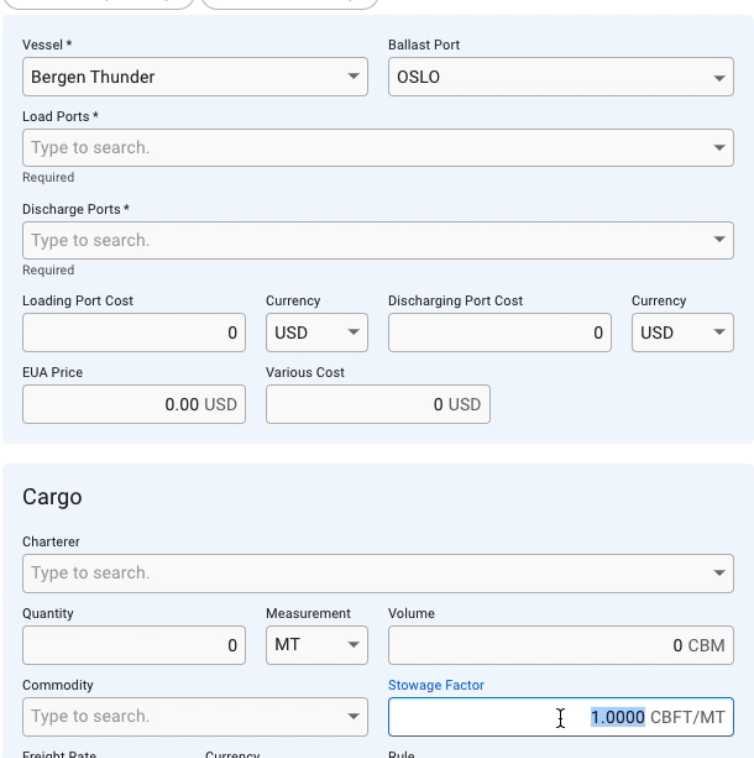
Task: Expand the Load Ports dropdown arrow
Action: coord(718,147)
